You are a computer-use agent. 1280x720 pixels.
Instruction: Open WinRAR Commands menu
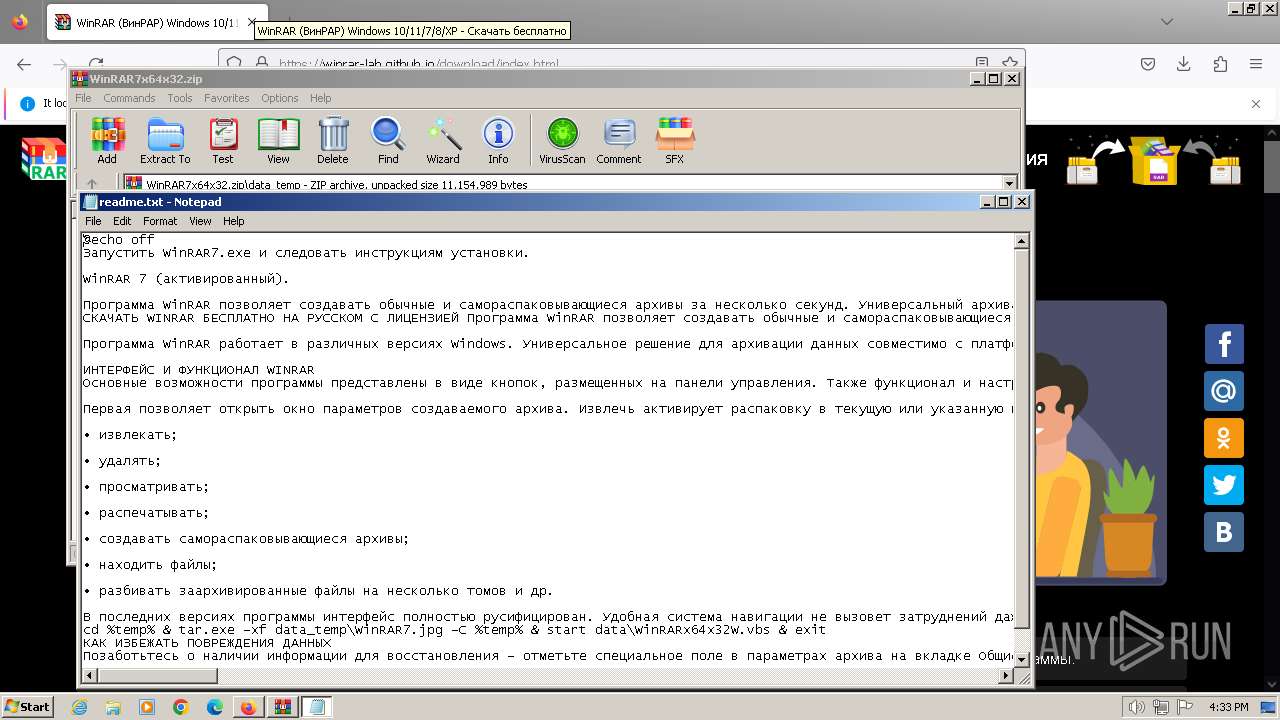tap(129, 98)
